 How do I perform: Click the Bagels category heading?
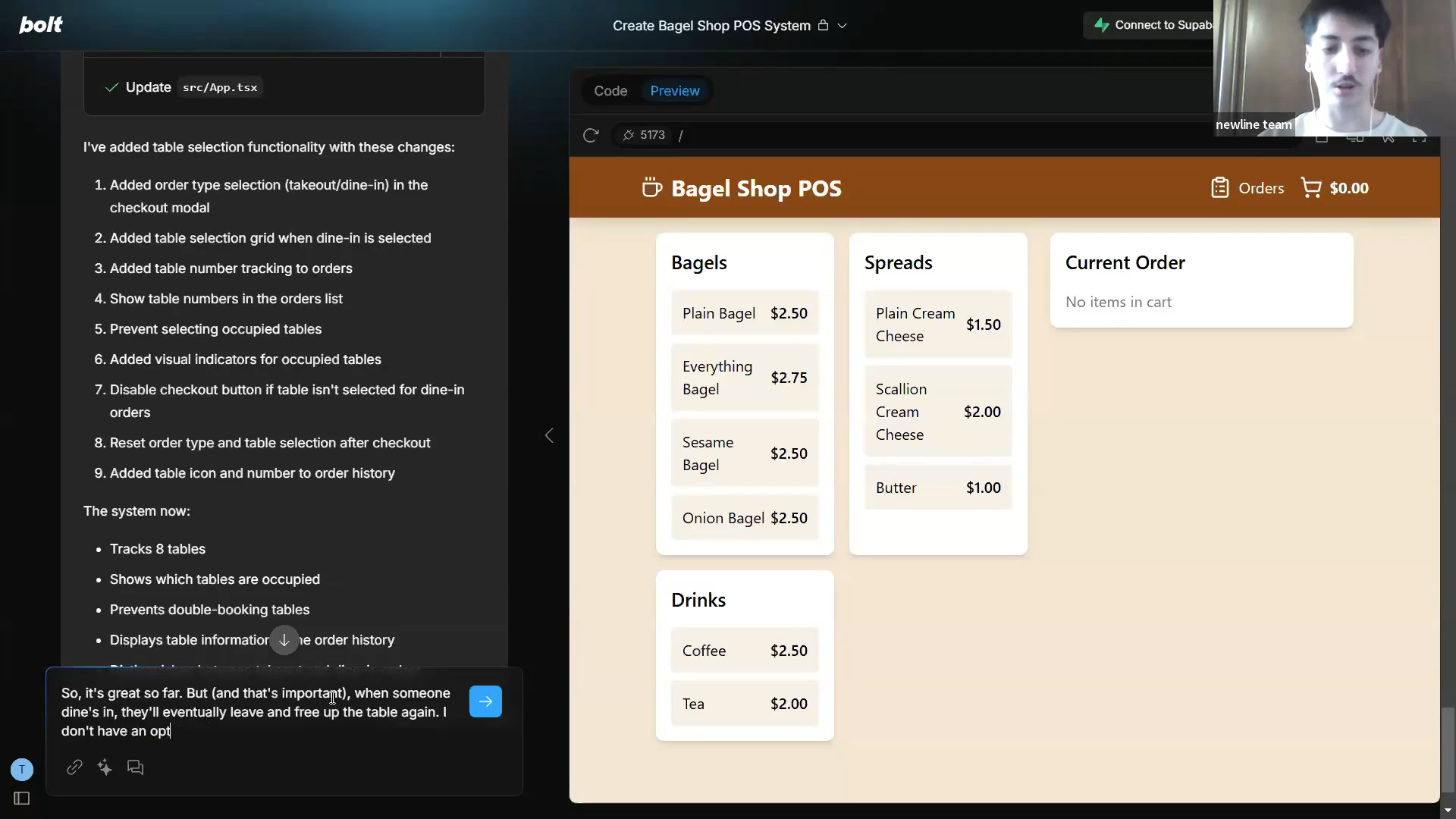[x=698, y=262]
